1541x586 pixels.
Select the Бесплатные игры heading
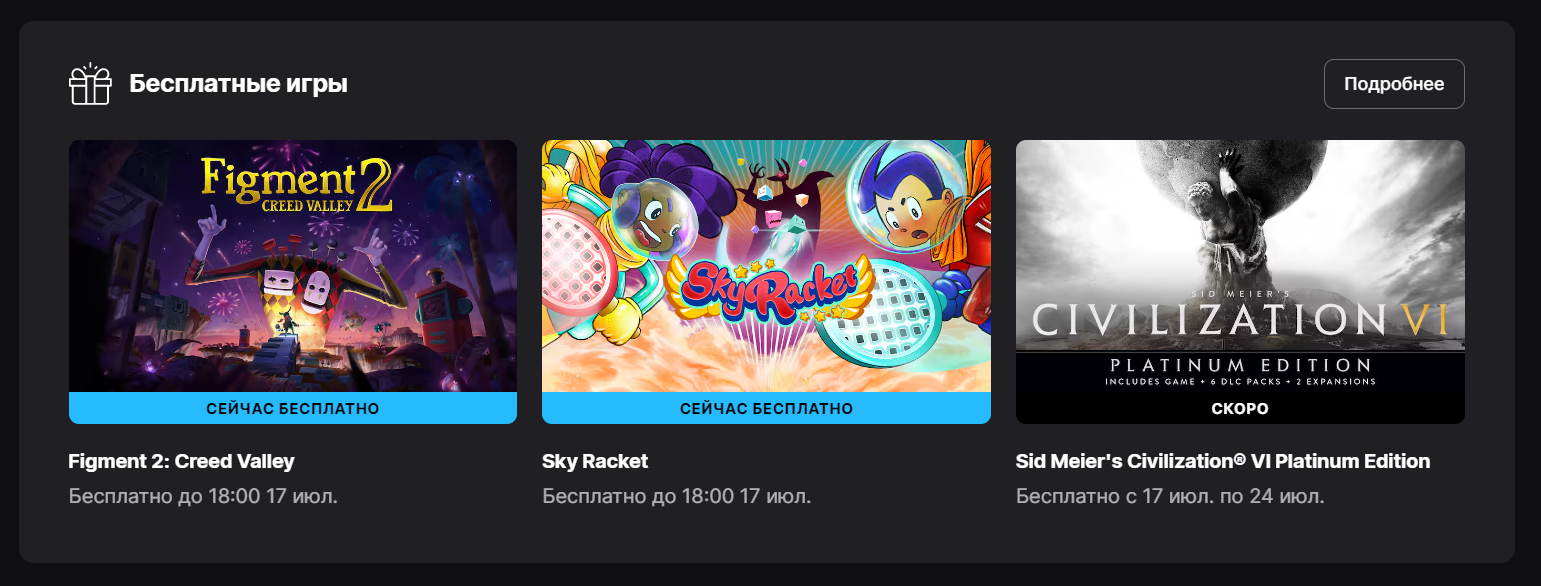(x=238, y=84)
